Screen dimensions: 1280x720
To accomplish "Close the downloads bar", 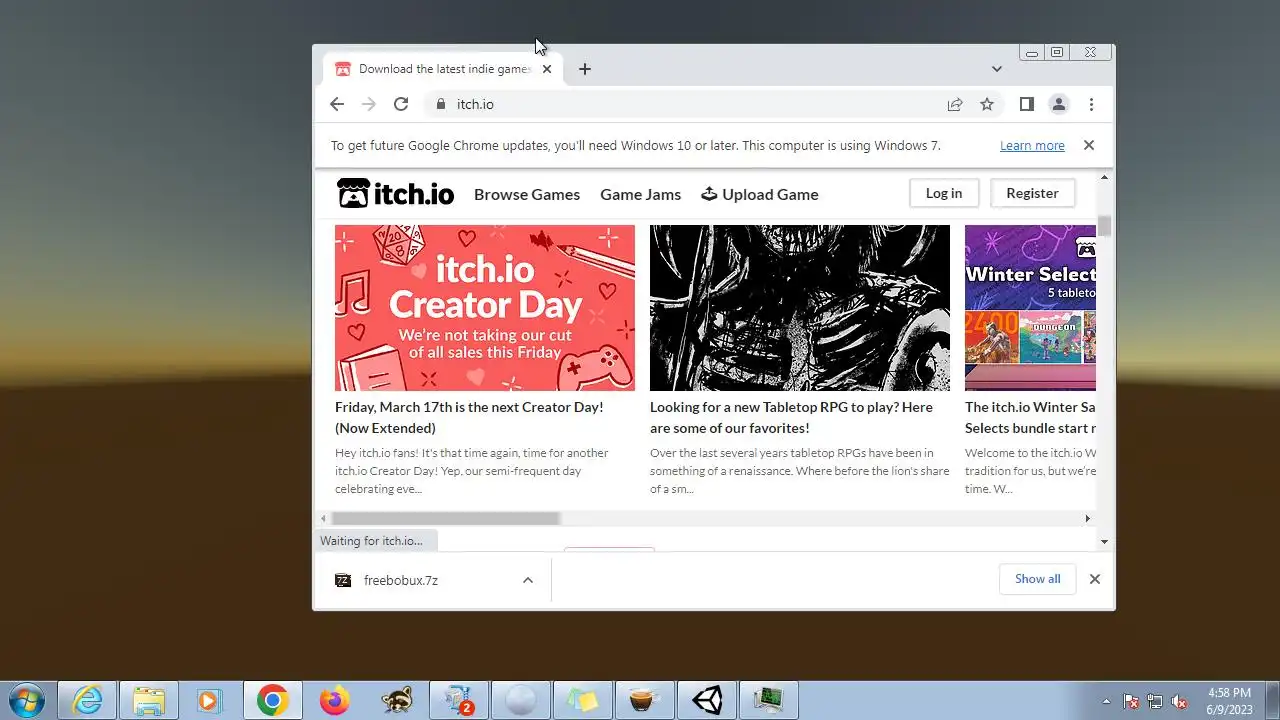I will (1095, 579).
